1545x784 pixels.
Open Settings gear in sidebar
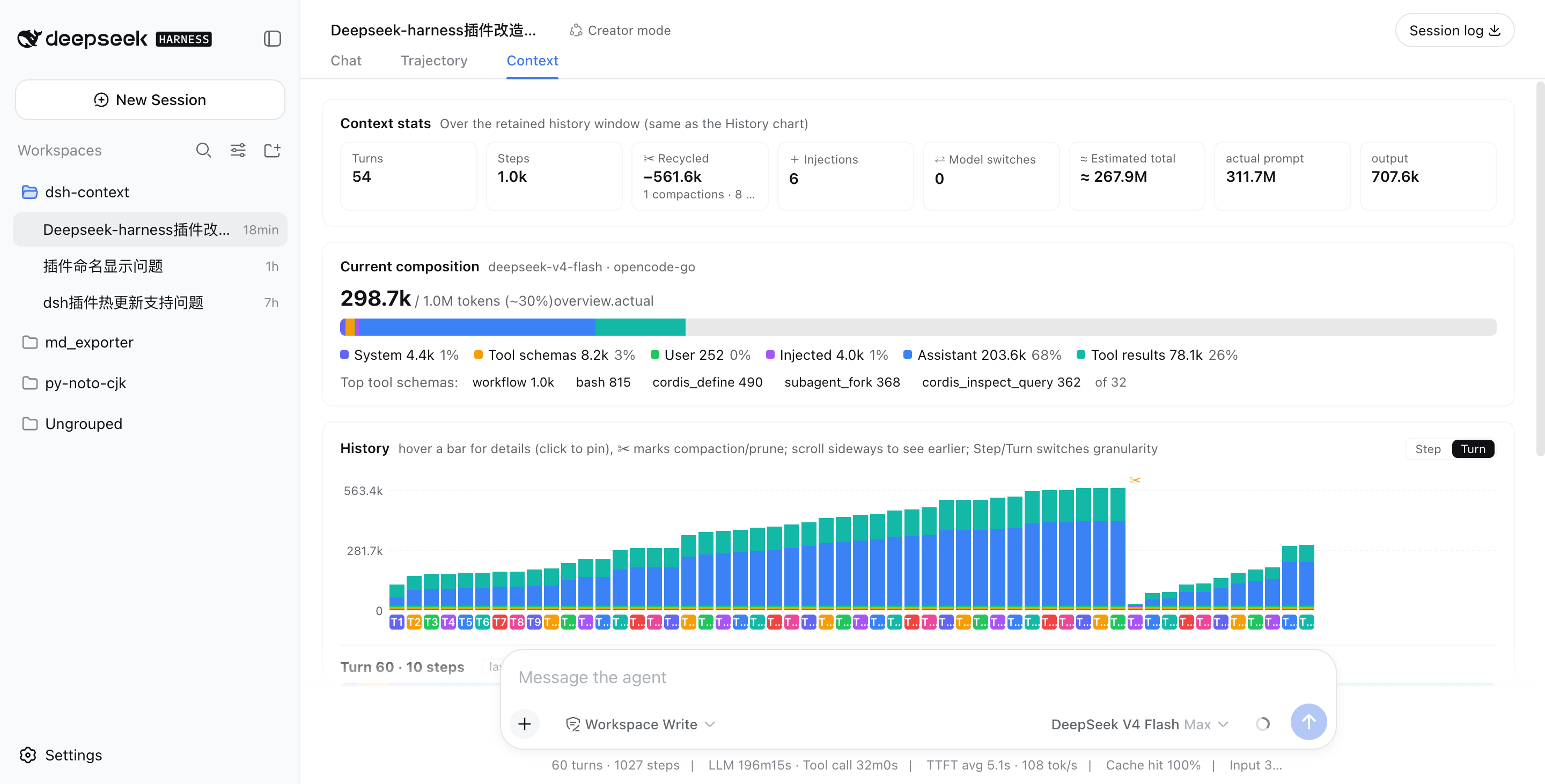[28, 755]
